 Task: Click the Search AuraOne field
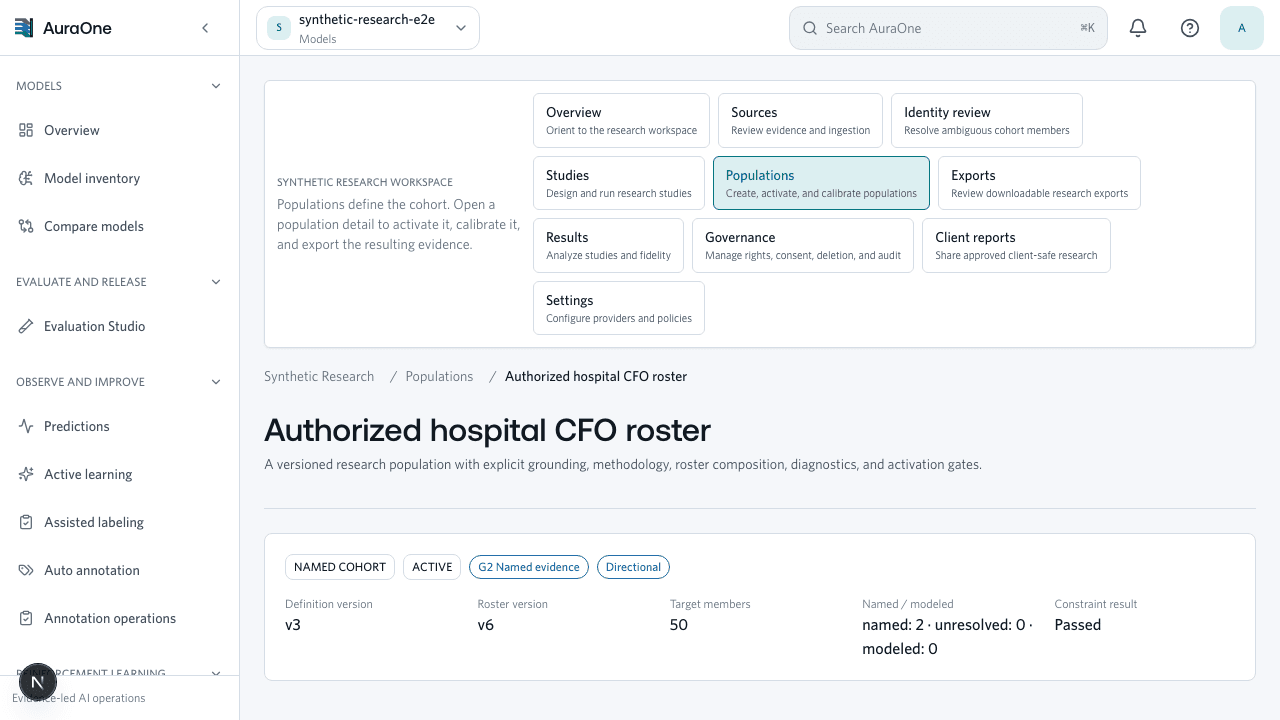coord(948,28)
